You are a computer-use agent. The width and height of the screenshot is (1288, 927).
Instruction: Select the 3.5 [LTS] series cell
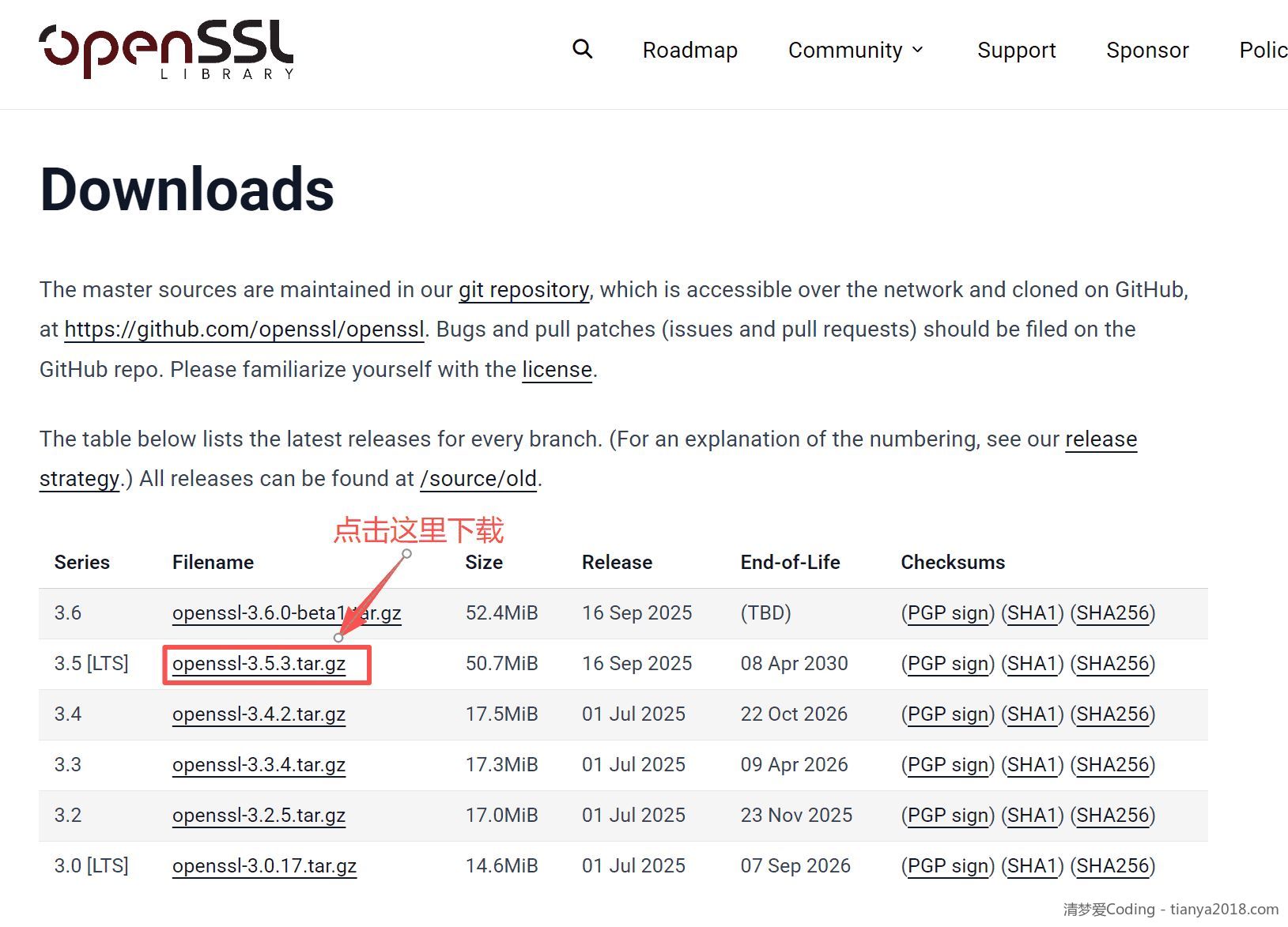pos(91,664)
